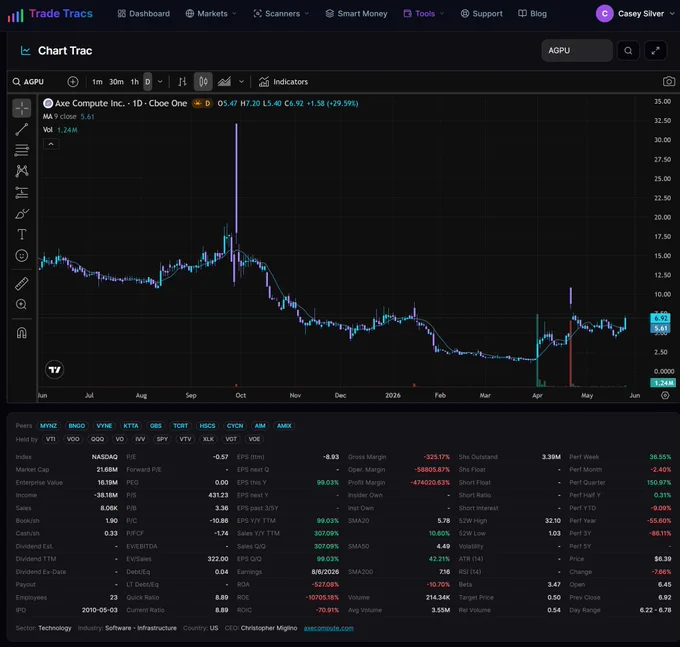
Task: Open Smart Money page
Action: [x=356, y=14]
